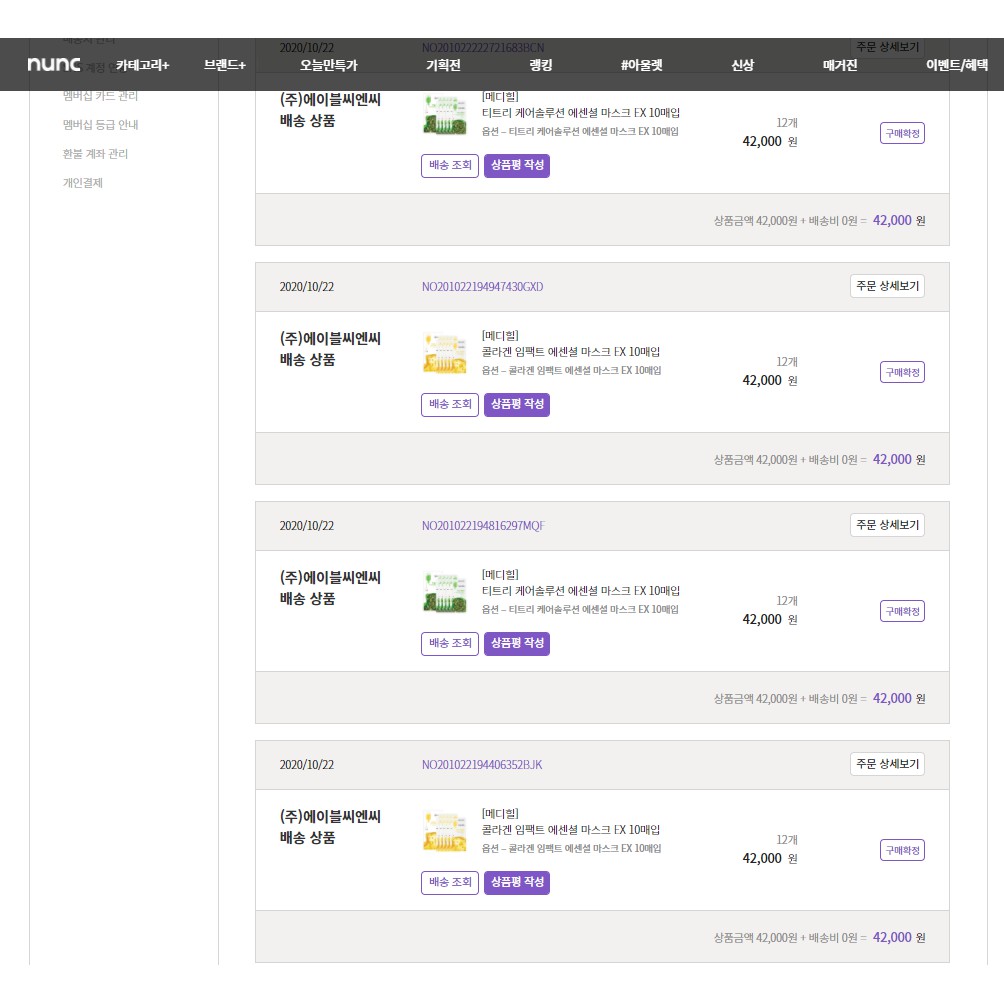Open 멤버십 등급 안내 in the sidebar
Viewport: 1004px width, 1004px height.
tap(100, 125)
